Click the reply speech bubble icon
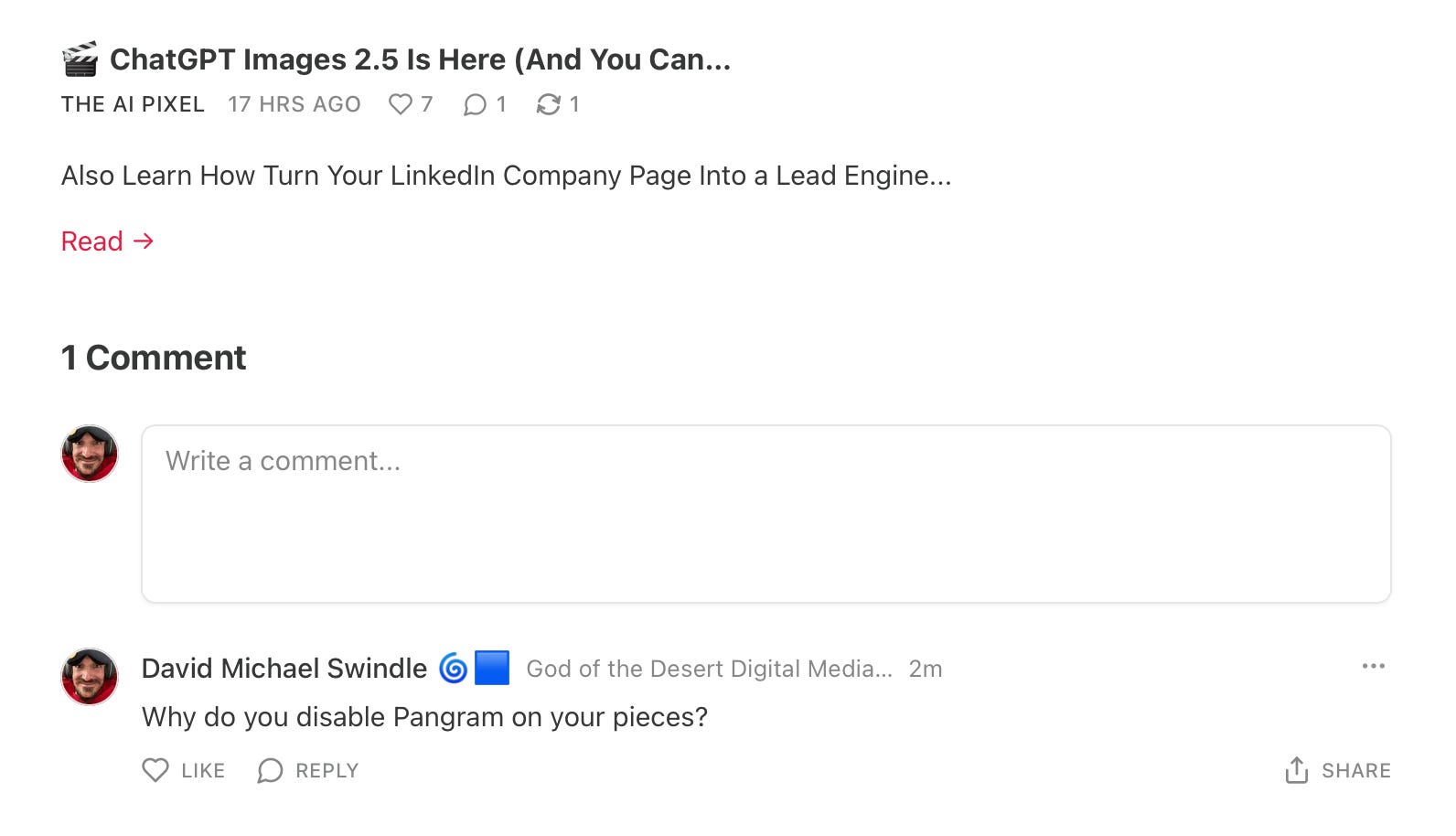Image resolution: width=1456 pixels, height=836 pixels. coord(270,771)
